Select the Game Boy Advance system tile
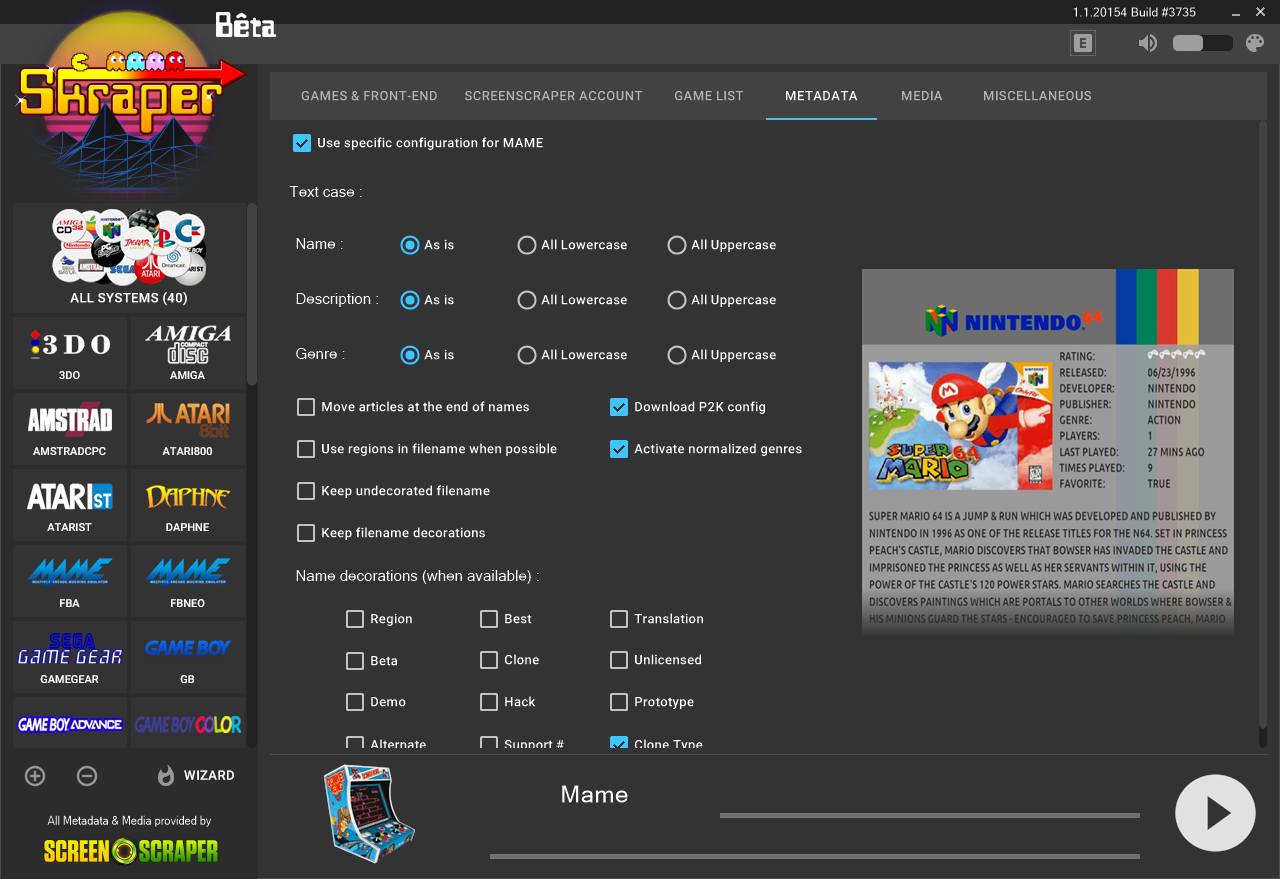Image resolution: width=1280 pixels, height=879 pixels. [70, 723]
